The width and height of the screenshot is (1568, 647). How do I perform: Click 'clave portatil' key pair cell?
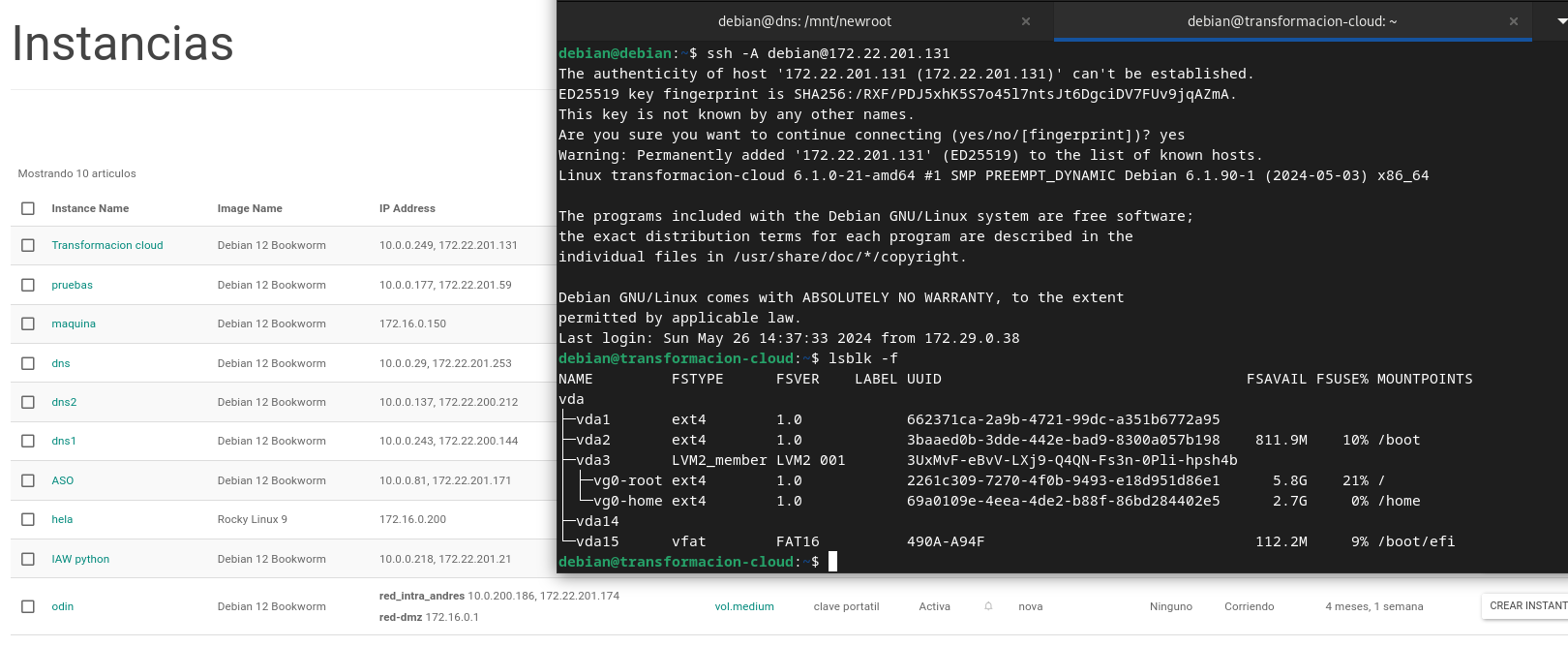point(847,606)
